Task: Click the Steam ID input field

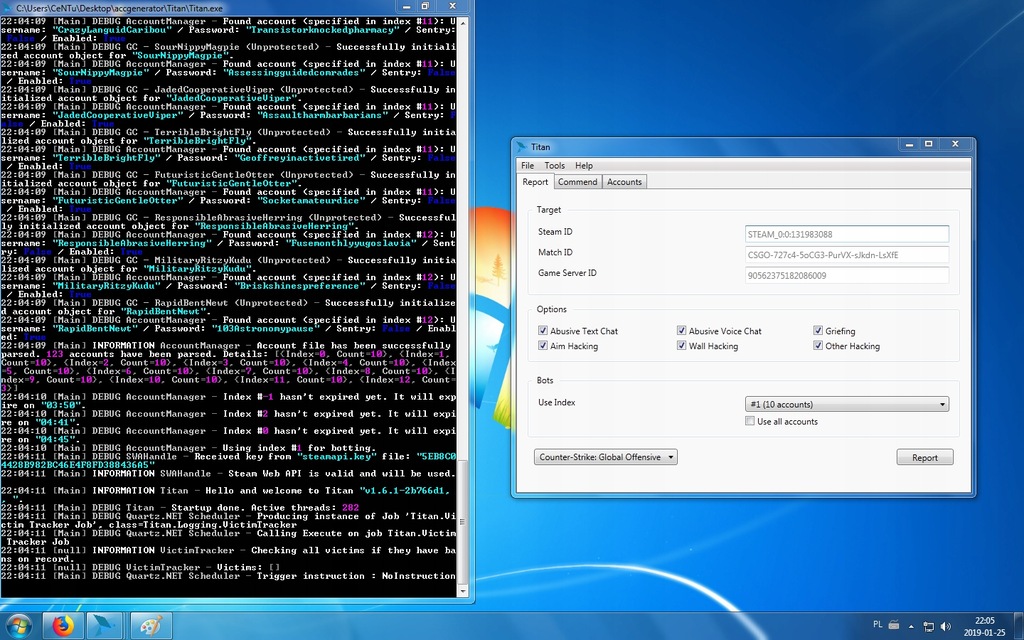Action: (x=846, y=234)
